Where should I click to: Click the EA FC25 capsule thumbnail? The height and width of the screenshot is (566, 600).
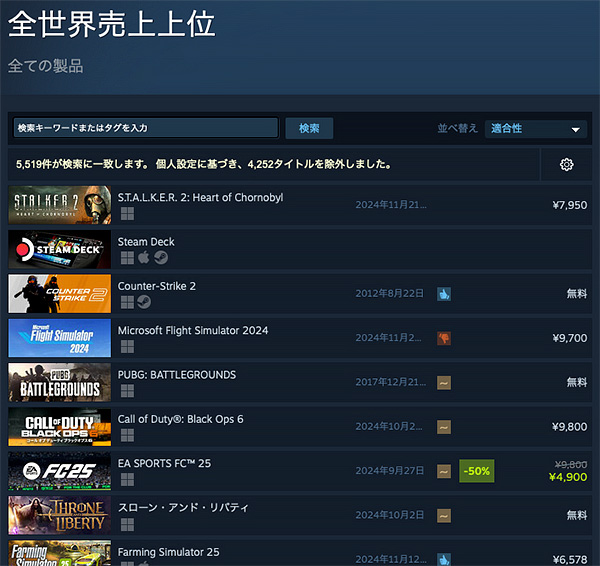60,471
